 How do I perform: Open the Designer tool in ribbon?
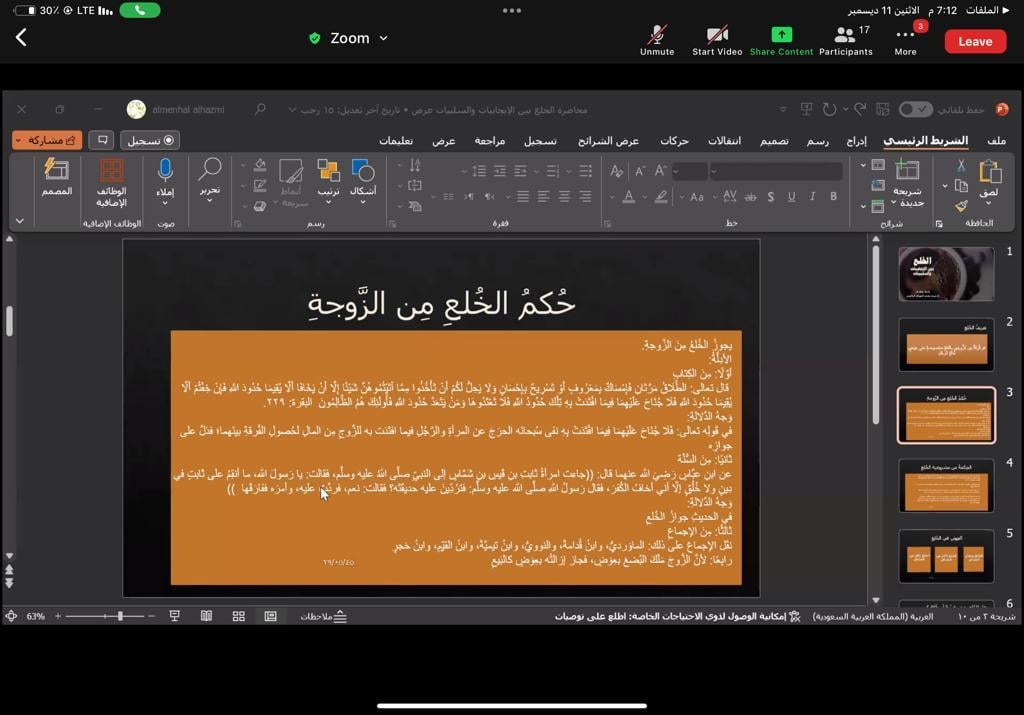[x=57, y=171]
